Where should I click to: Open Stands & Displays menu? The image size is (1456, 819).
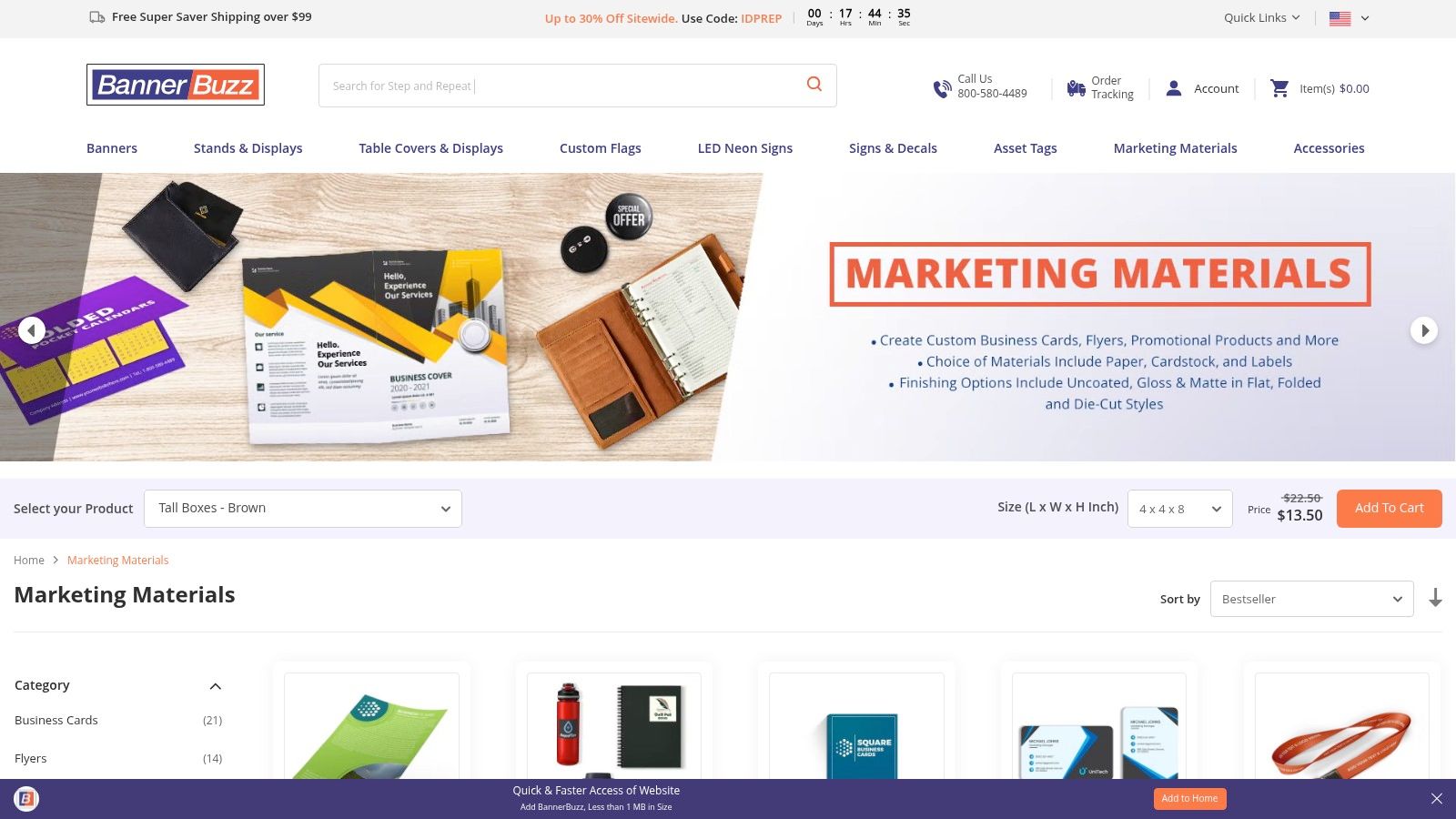(x=248, y=148)
